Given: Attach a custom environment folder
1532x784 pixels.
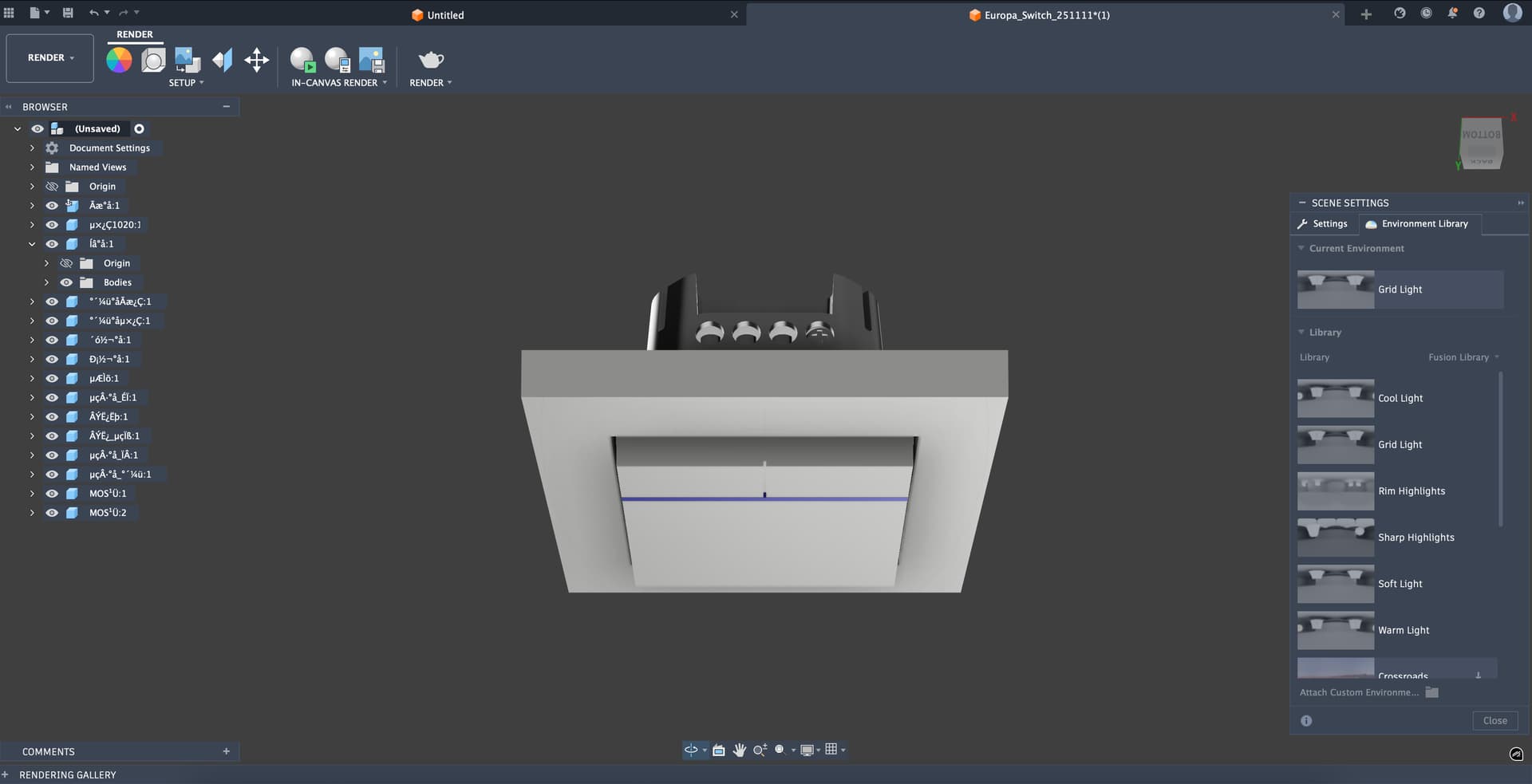Looking at the screenshot, I should (x=1431, y=692).
